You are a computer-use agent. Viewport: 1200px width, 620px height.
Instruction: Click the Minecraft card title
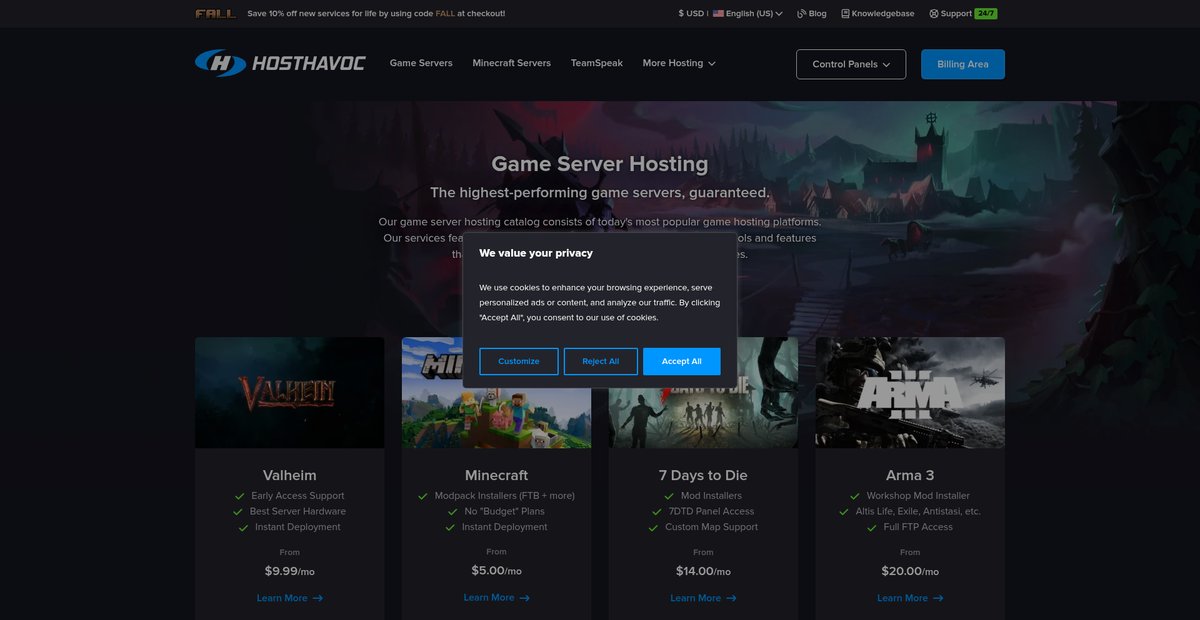(497, 475)
